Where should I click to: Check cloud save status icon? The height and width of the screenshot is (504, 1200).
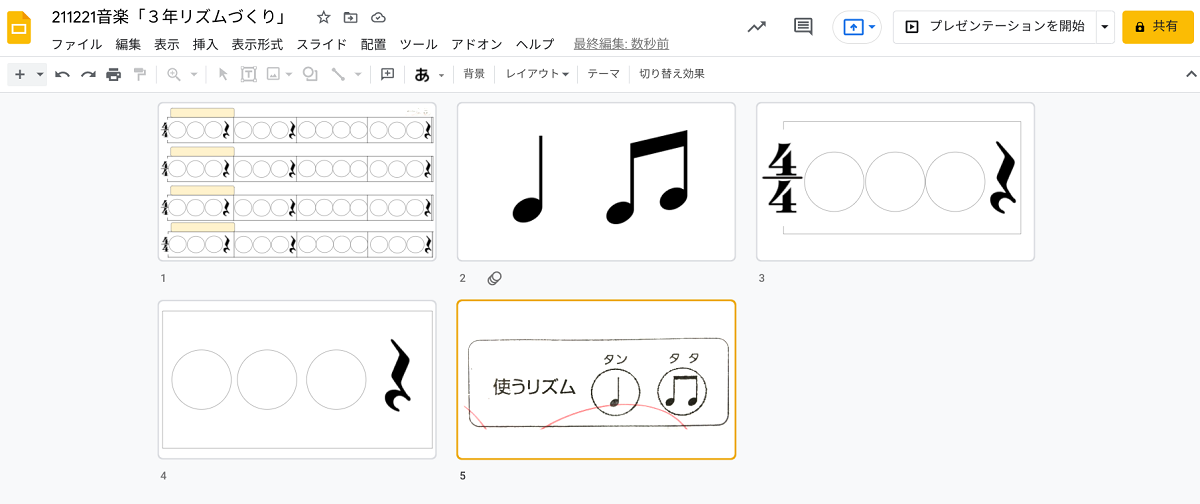378,18
